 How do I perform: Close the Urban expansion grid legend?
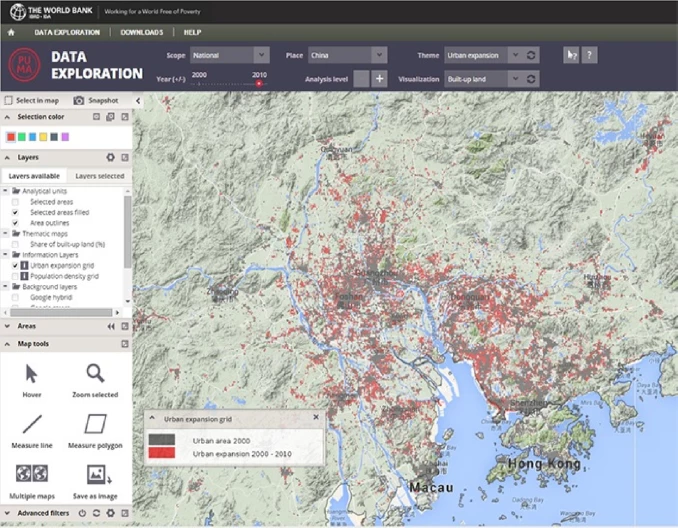[x=316, y=417]
